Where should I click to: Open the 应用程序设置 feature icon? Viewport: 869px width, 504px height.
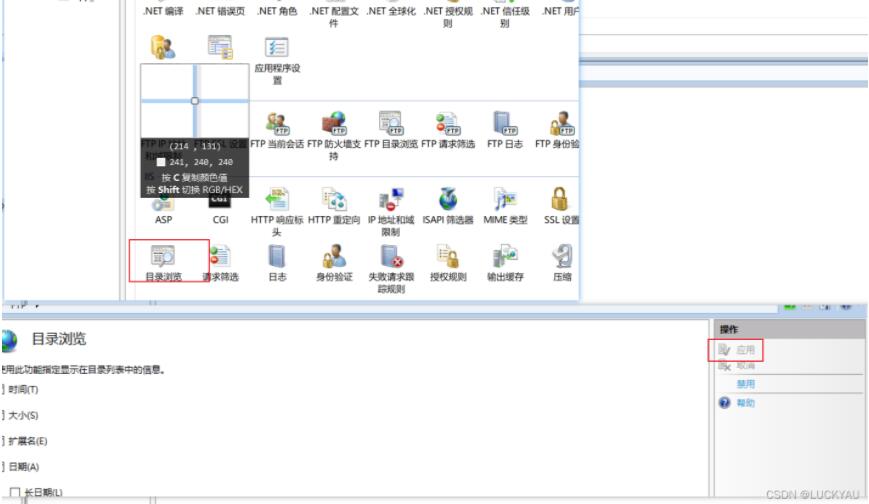click(277, 48)
